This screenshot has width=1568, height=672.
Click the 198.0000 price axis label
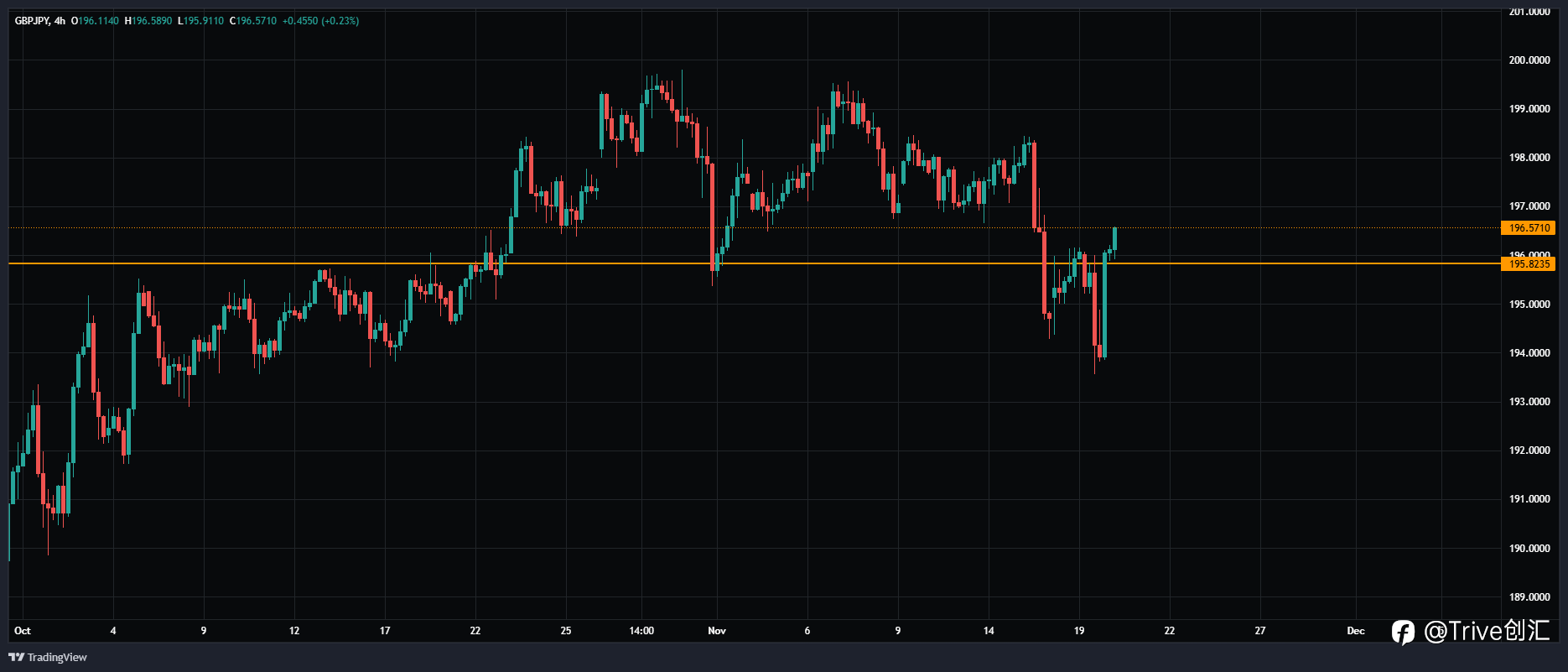(1529, 158)
